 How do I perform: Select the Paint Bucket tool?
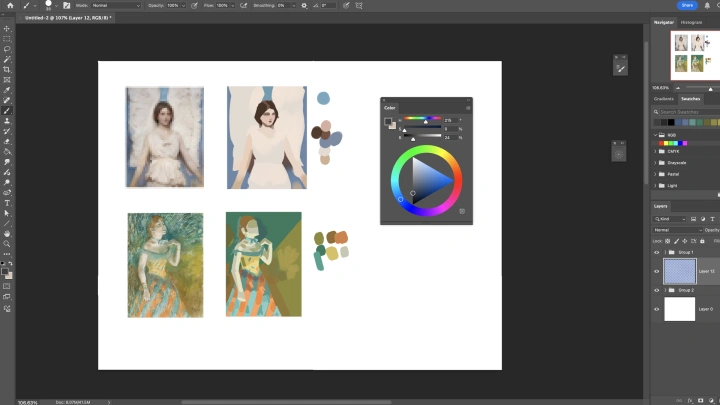point(7,152)
